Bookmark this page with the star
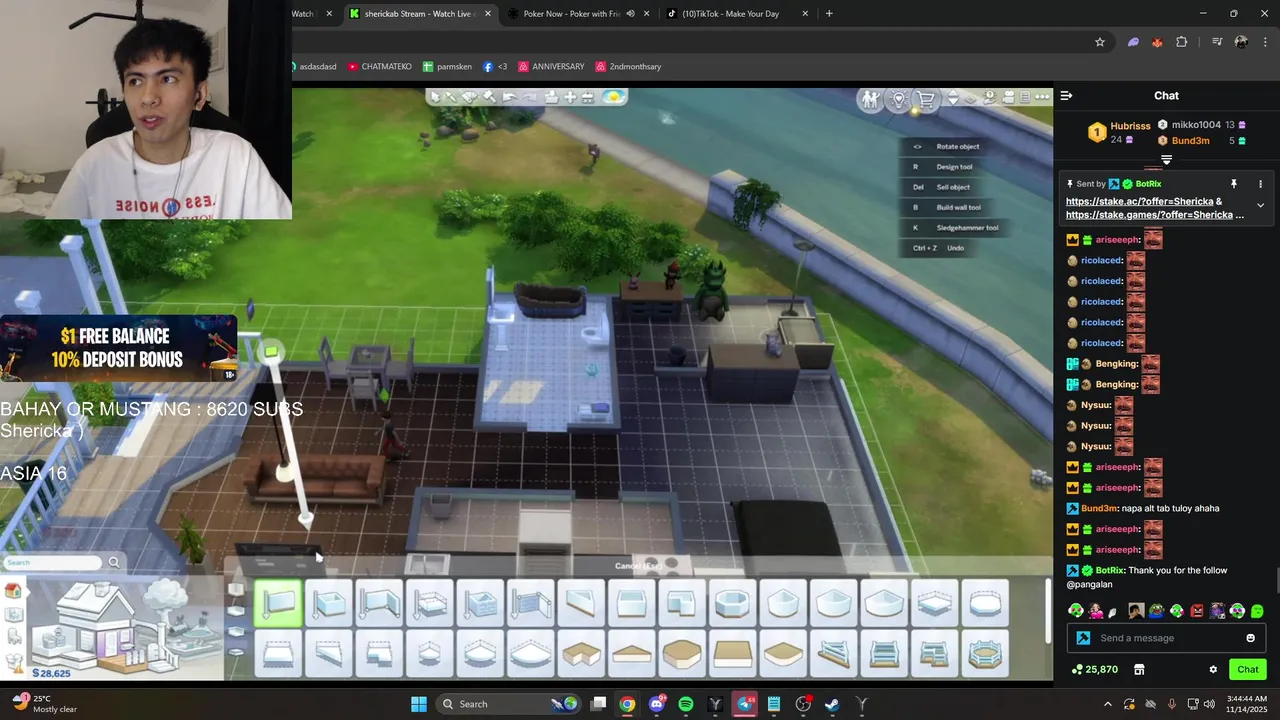Image resolution: width=1280 pixels, height=720 pixels. point(1100,42)
